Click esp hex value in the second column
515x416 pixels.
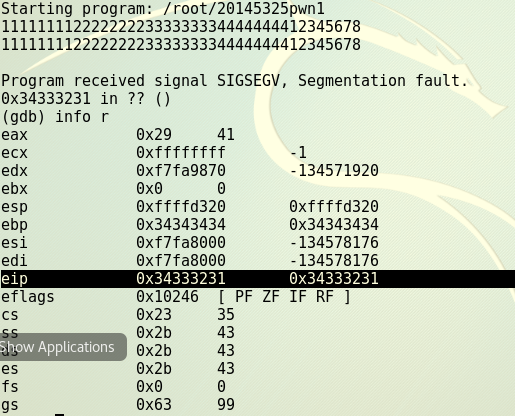[181, 207]
